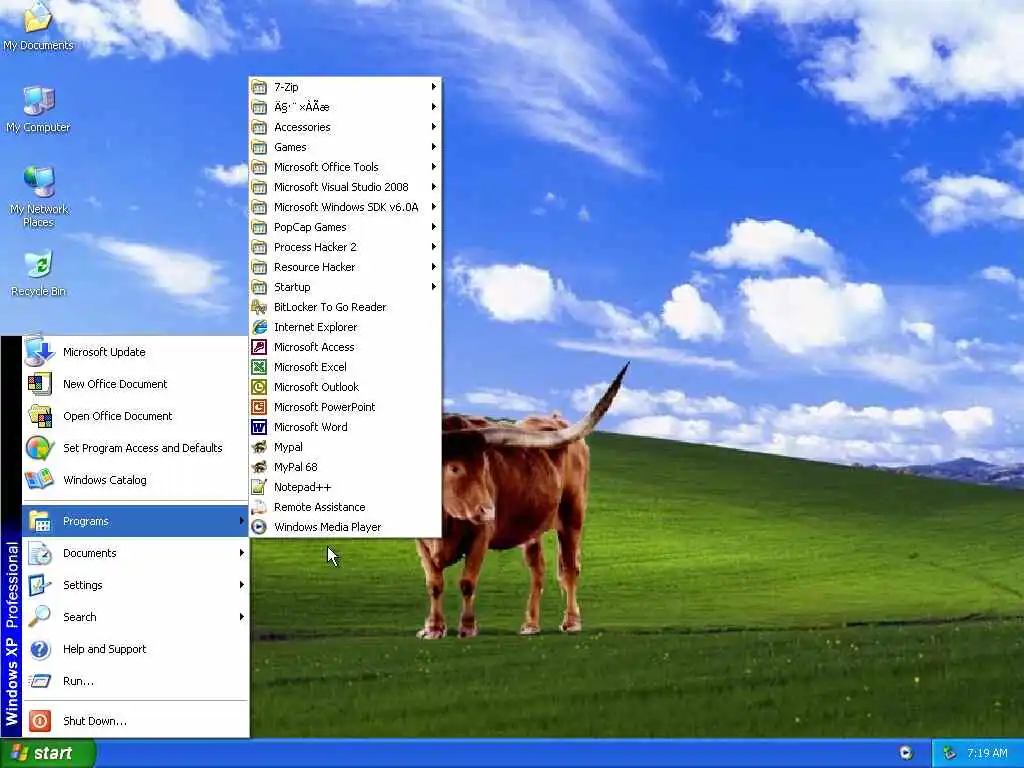The height and width of the screenshot is (768, 1024).
Task: Open the Search menu entry
Action: coord(135,616)
